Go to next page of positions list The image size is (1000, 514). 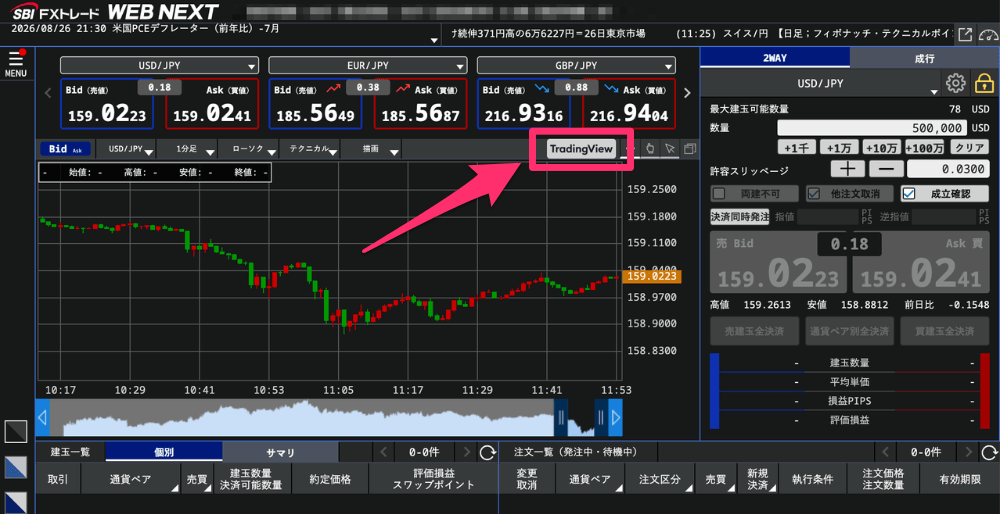(467, 453)
